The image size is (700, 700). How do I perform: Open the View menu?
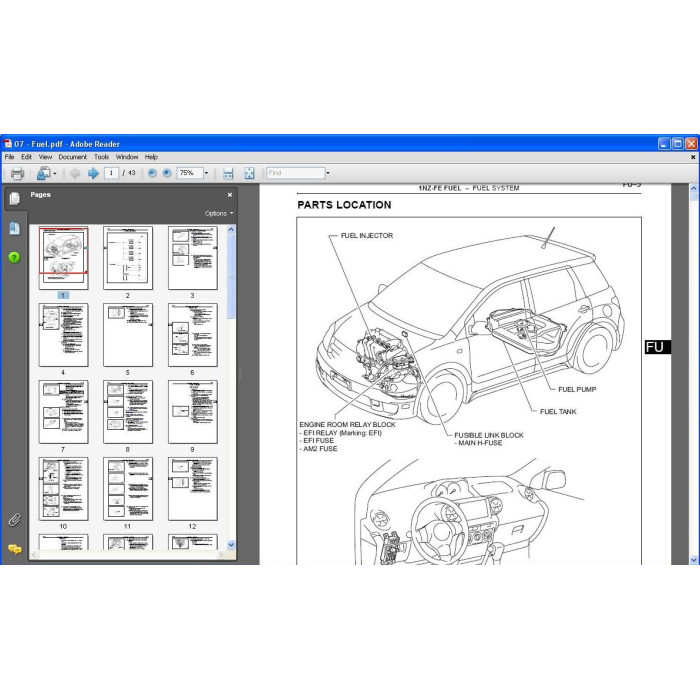(x=45, y=157)
